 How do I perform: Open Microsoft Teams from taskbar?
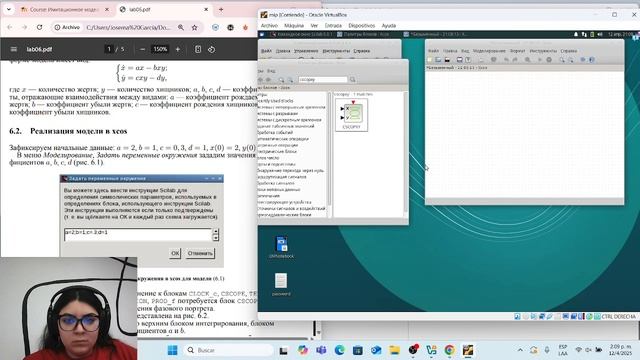pos(321,350)
